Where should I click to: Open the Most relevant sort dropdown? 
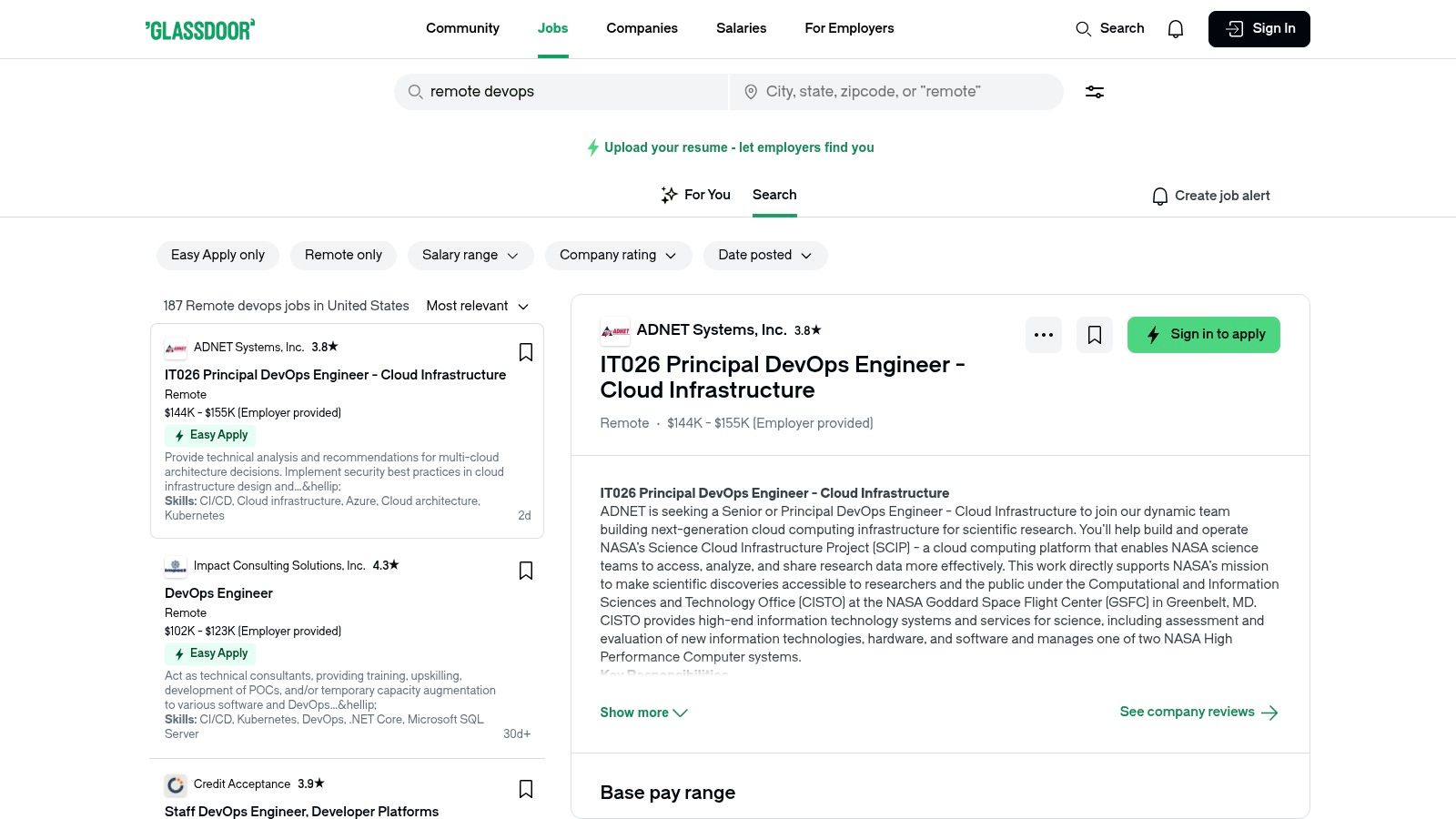point(478,306)
